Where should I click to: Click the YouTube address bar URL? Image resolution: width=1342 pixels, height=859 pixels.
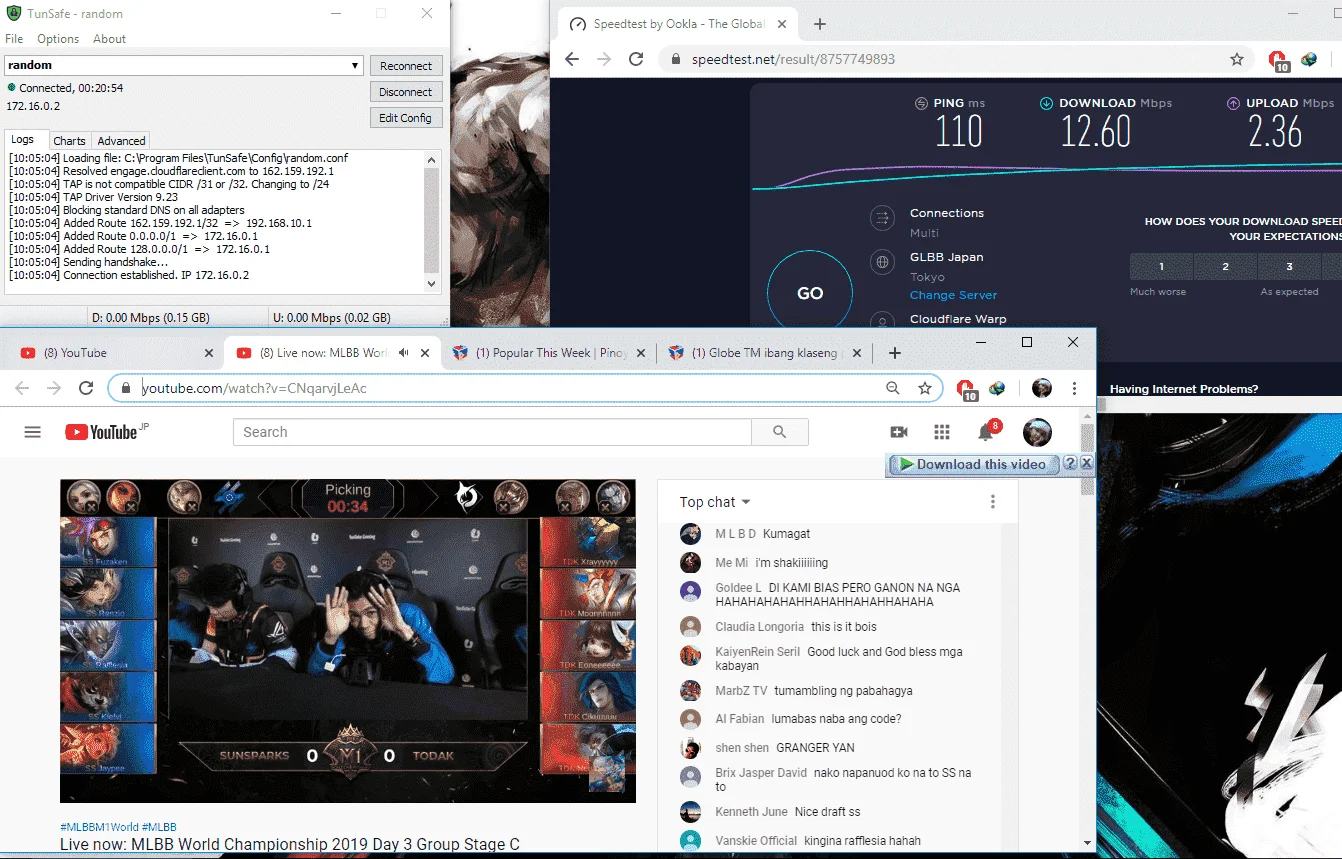[x=254, y=388]
